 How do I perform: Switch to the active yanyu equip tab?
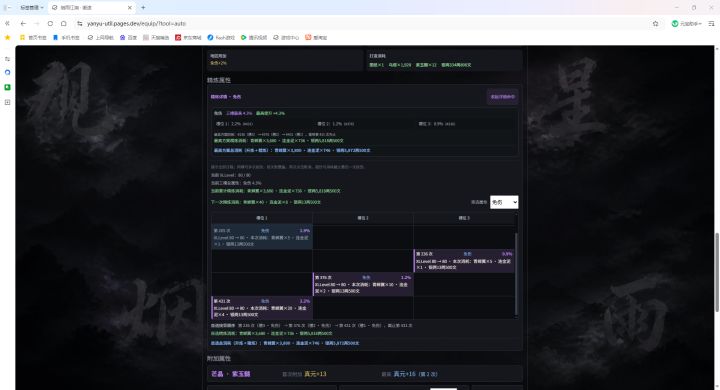[x=91, y=7]
